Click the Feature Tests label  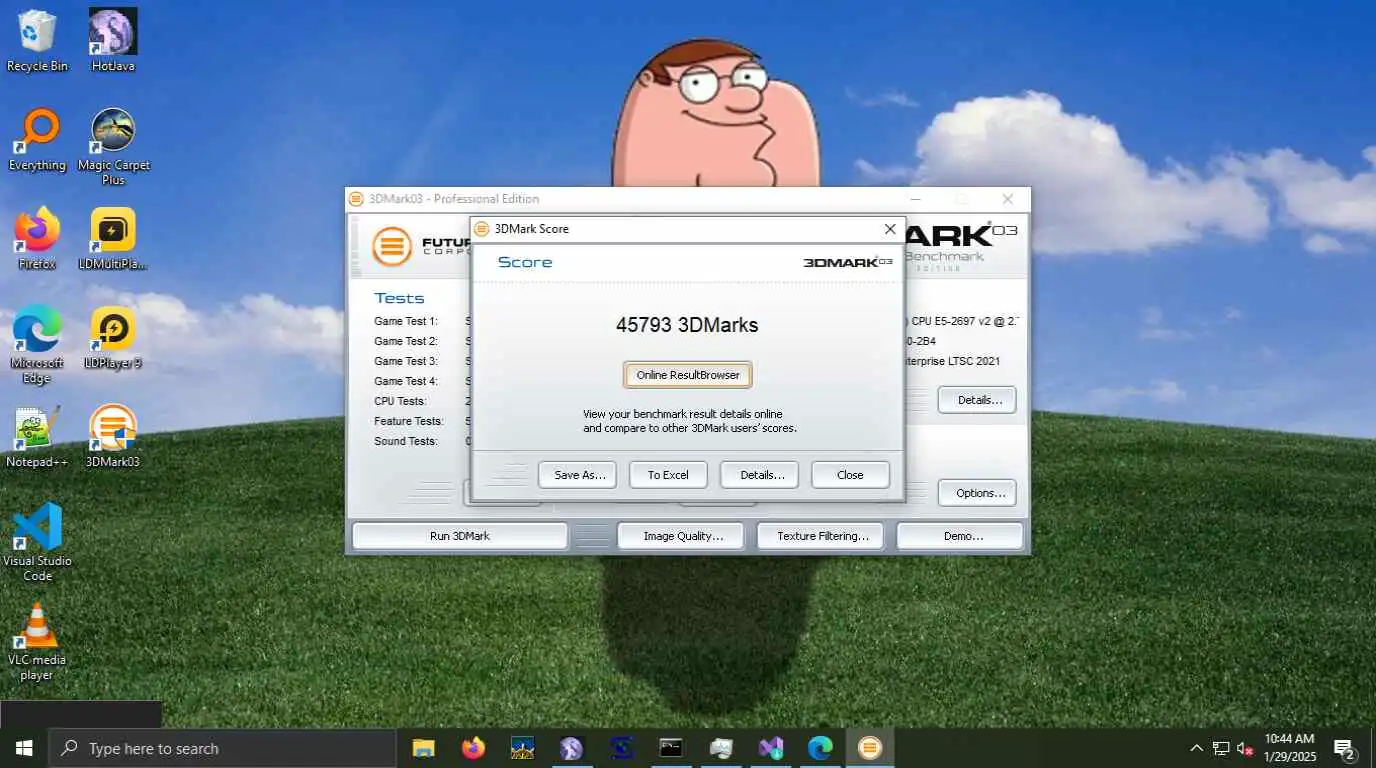tap(408, 421)
